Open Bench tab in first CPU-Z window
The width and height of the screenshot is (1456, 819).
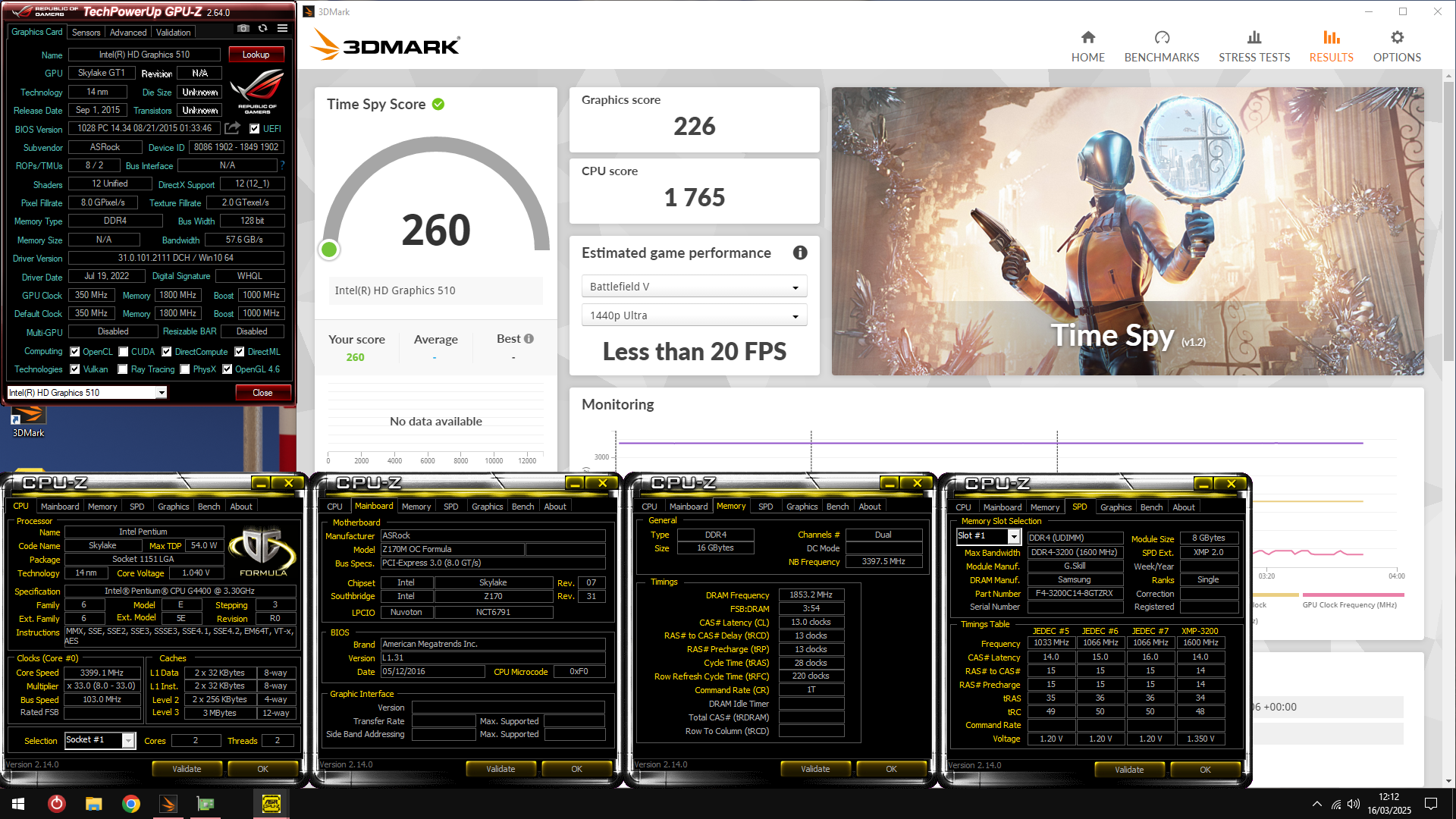pos(209,507)
